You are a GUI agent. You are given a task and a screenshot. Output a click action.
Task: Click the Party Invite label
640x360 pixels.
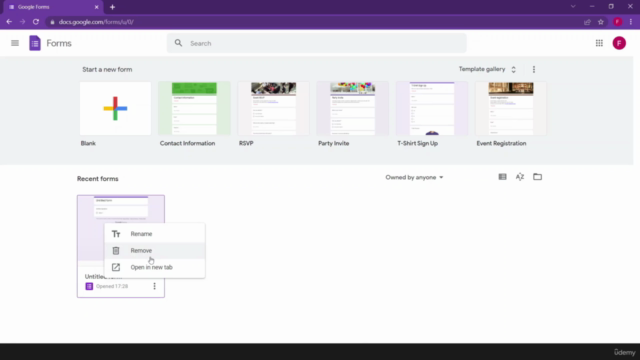click(333, 143)
